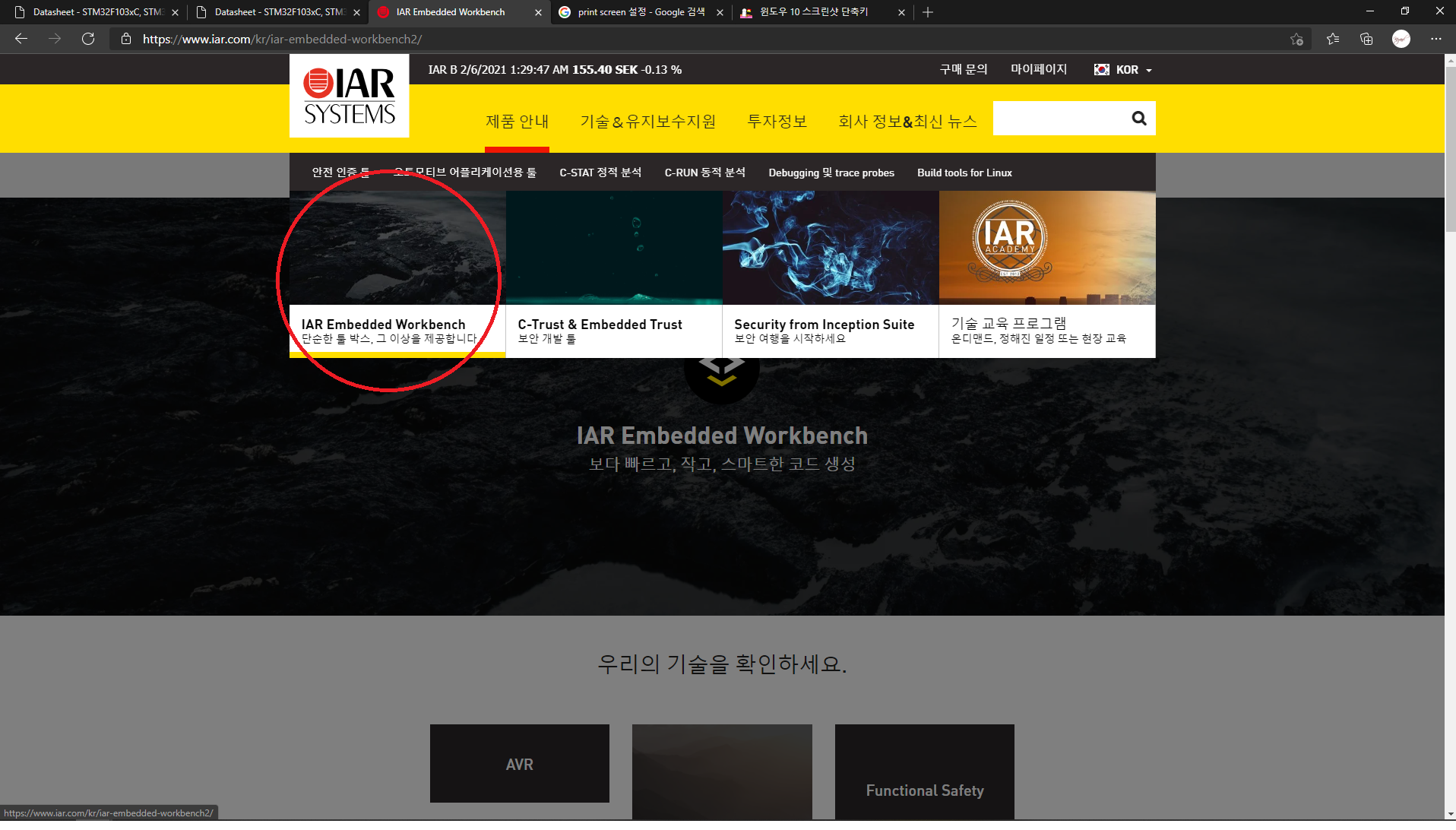
Task: Click the IAR Systems logo
Action: pos(350,96)
